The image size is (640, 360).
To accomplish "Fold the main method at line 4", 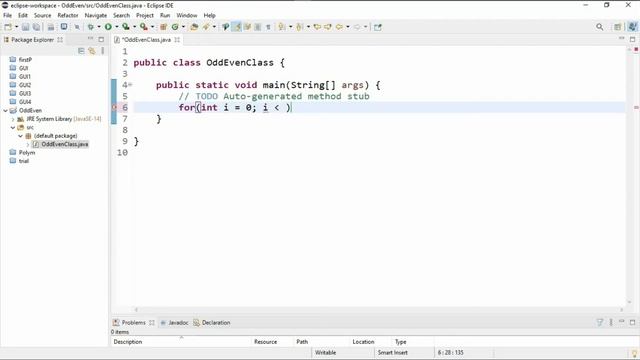I will point(130,84).
